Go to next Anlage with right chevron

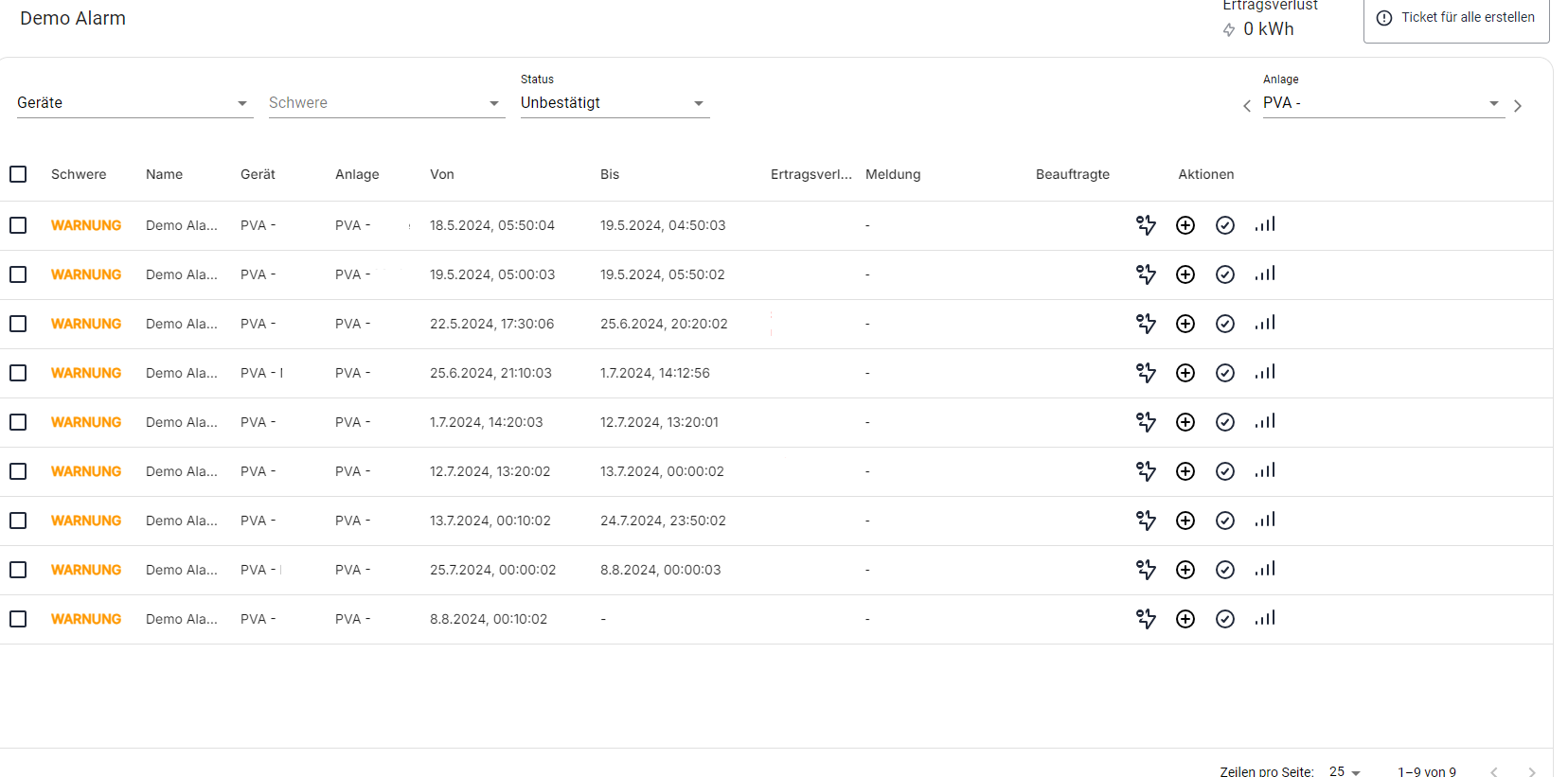(1518, 106)
